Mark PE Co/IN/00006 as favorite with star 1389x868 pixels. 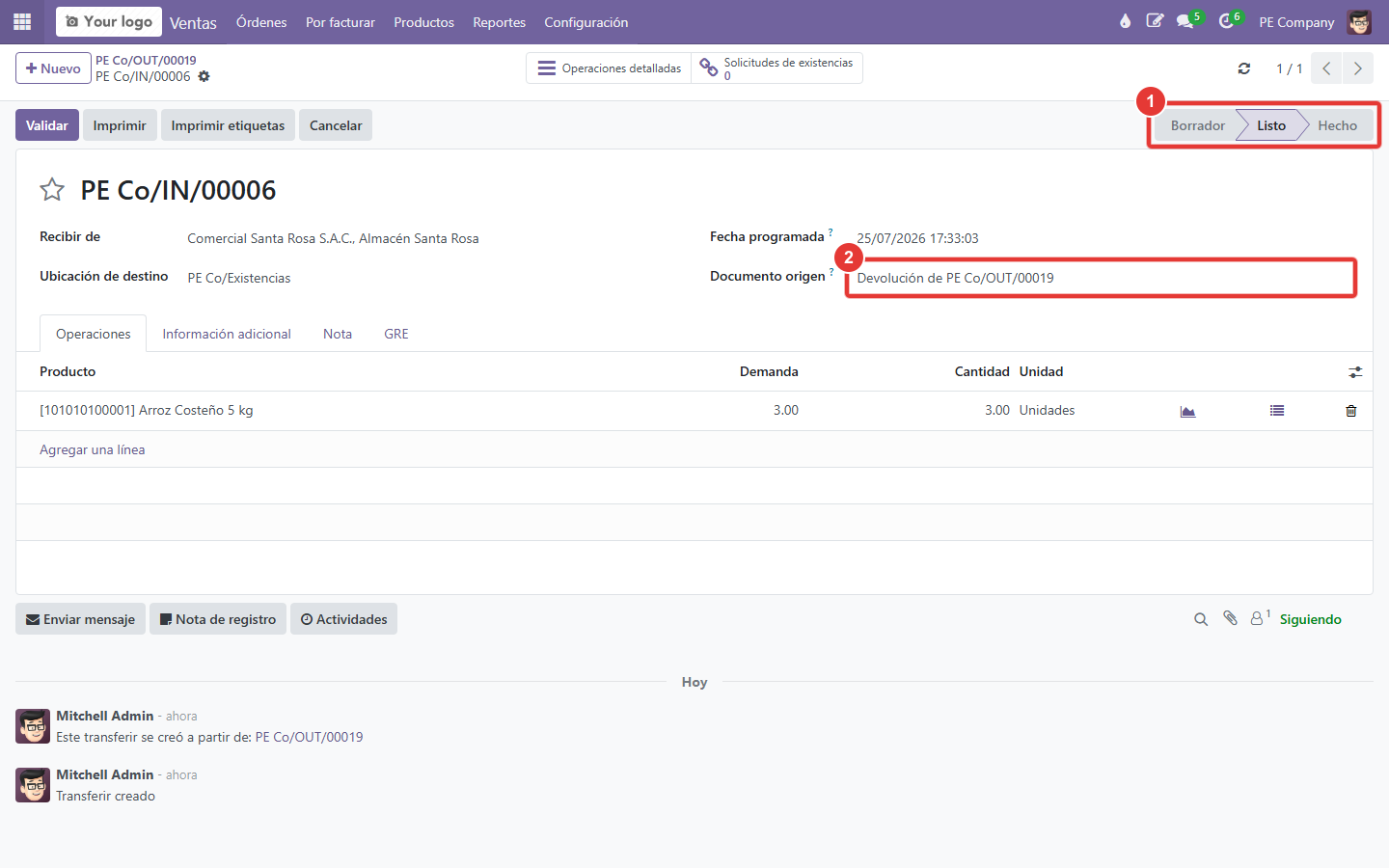click(x=52, y=190)
